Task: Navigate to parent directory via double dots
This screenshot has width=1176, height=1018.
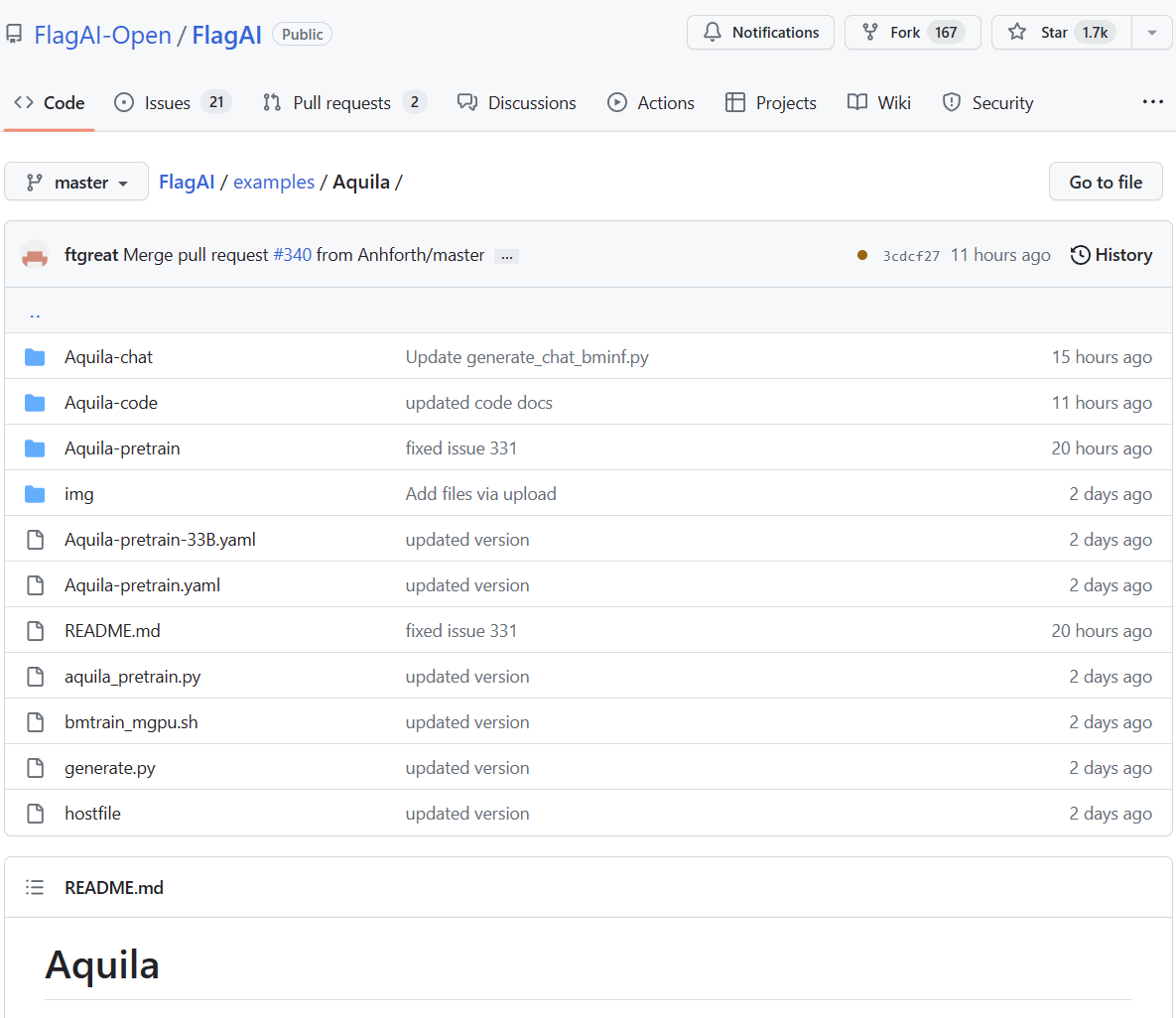Action: pyautogui.click(x=35, y=314)
